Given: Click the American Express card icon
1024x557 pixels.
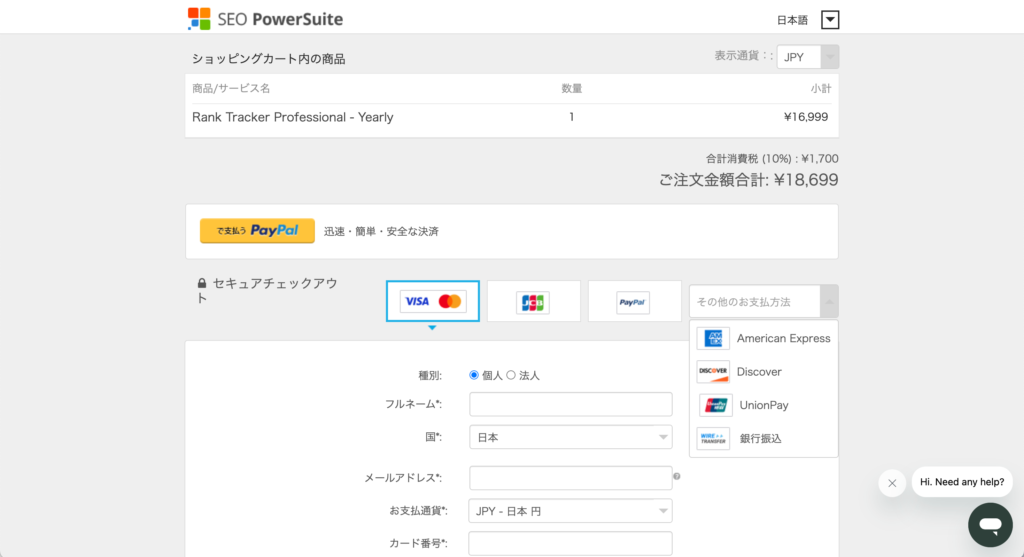Looking at the screenshot, I should (713, 338).
